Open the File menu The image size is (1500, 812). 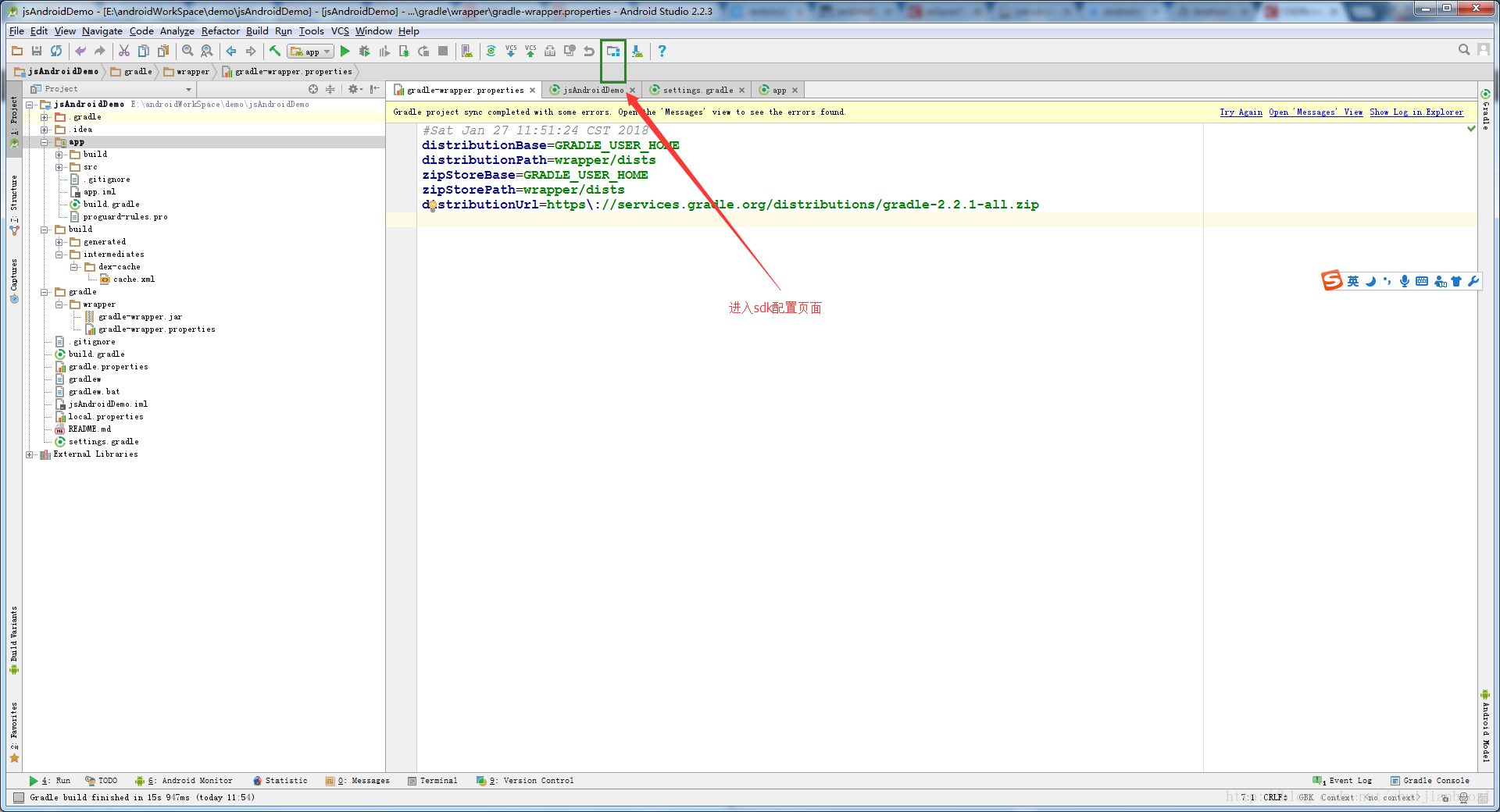pyautogui.click(x=16, y=31)
